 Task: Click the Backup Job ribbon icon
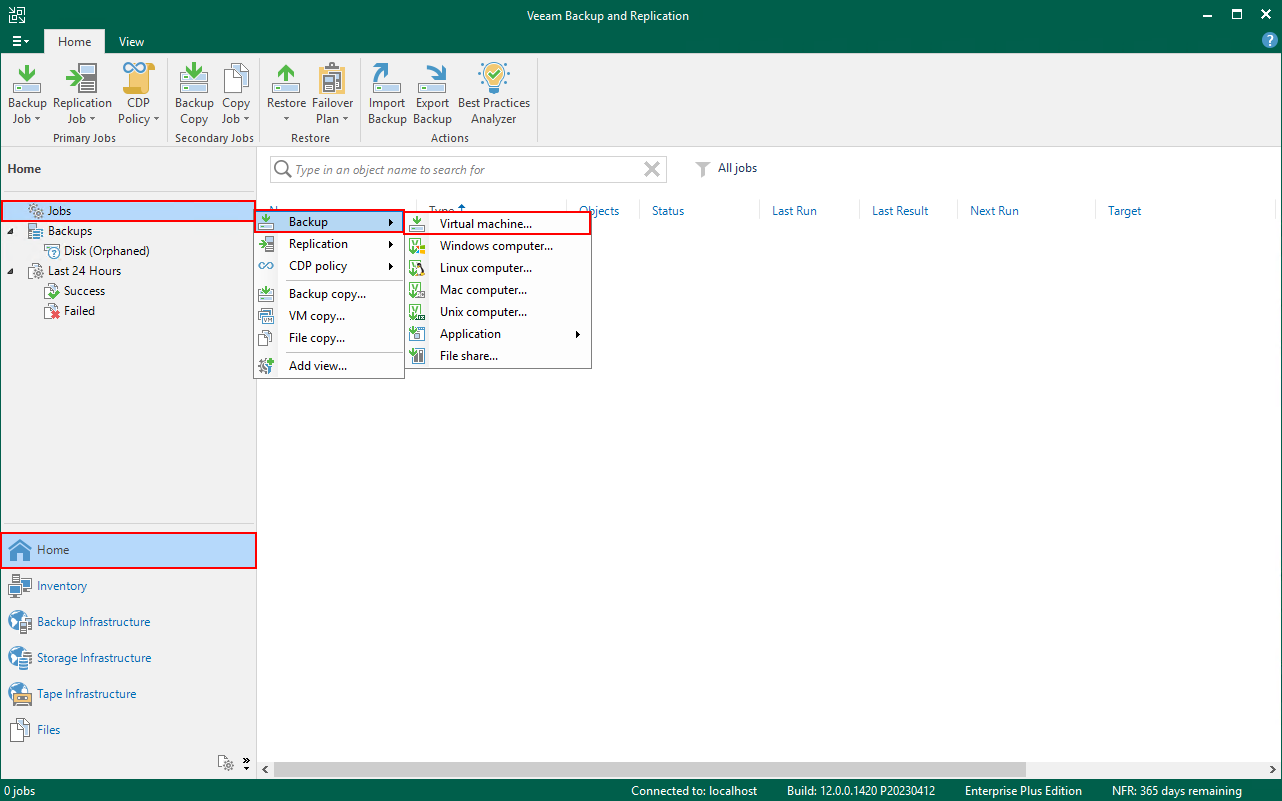coord(27,78)
